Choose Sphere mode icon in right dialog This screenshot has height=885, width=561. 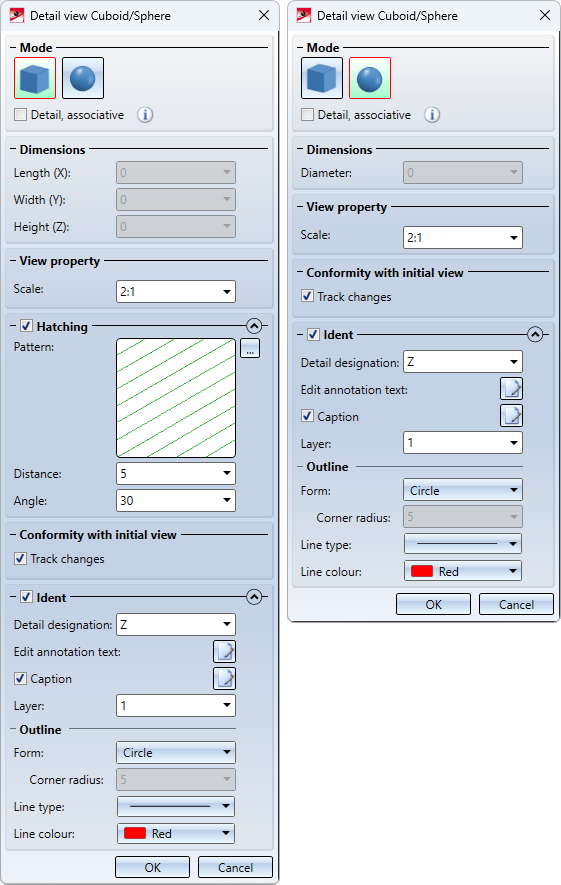[x=370, y=78]
